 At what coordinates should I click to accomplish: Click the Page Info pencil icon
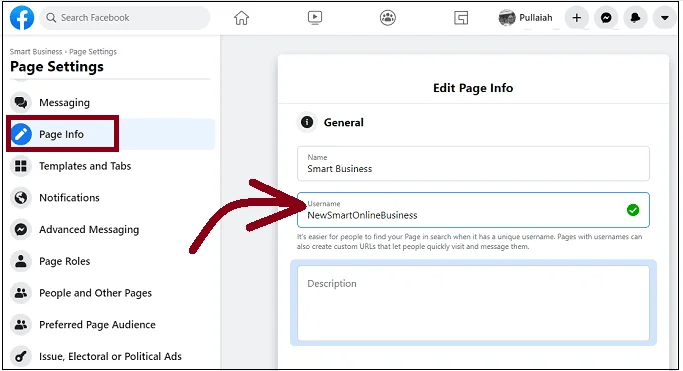20,134
